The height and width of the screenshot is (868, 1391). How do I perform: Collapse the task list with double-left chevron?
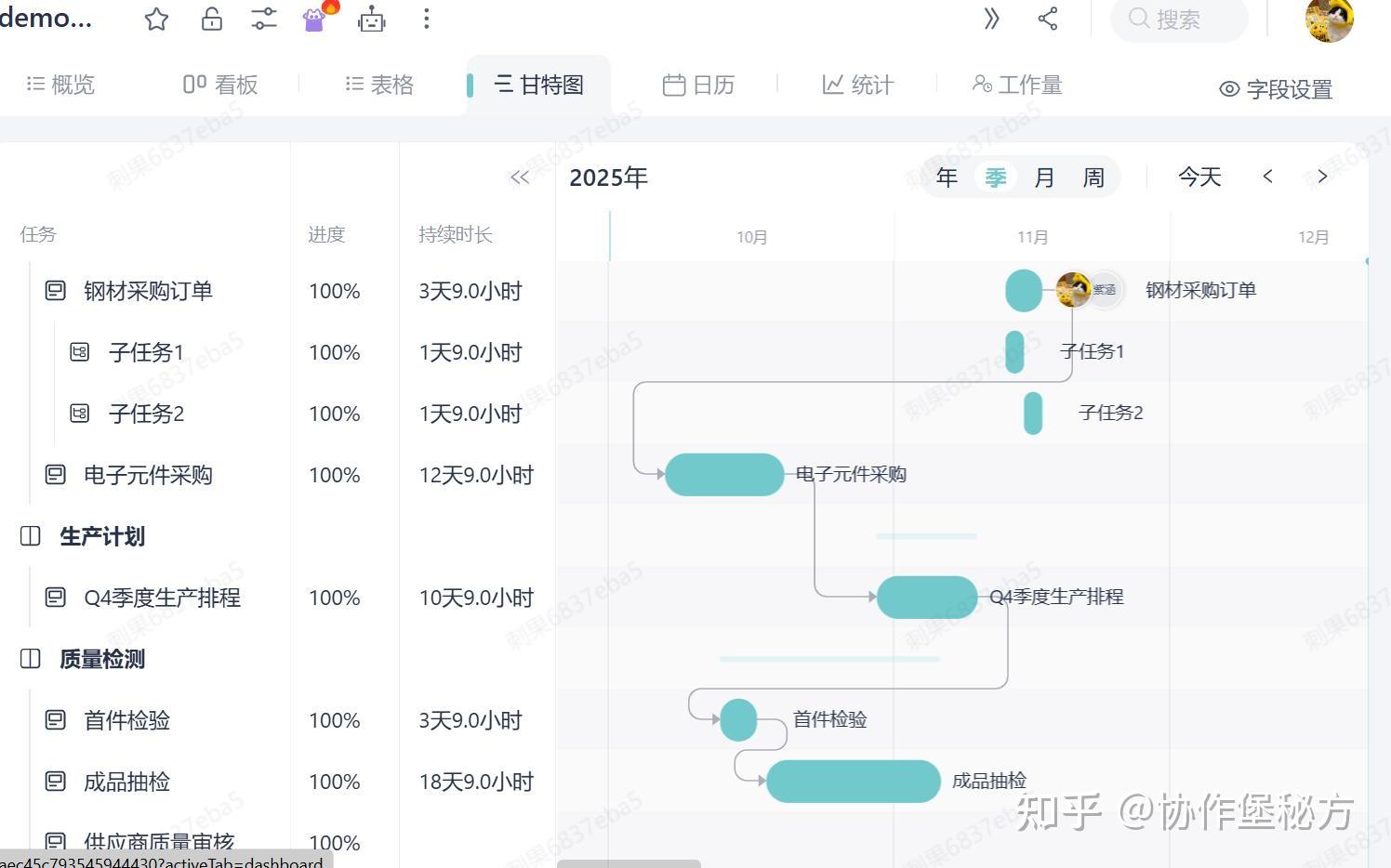coord(520,178)
